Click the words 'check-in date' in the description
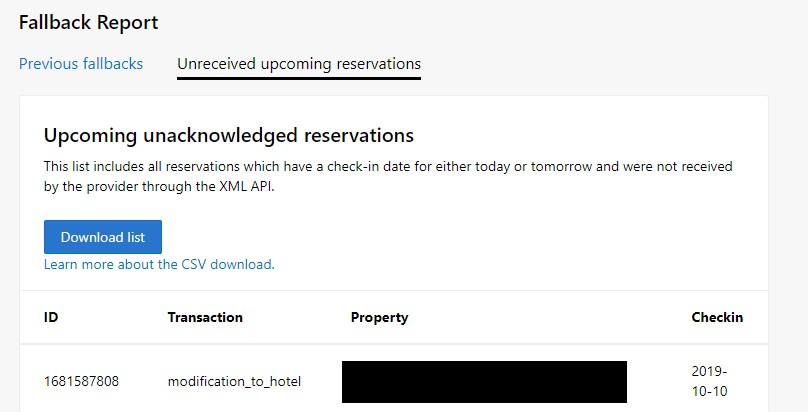 coord(370,166)
